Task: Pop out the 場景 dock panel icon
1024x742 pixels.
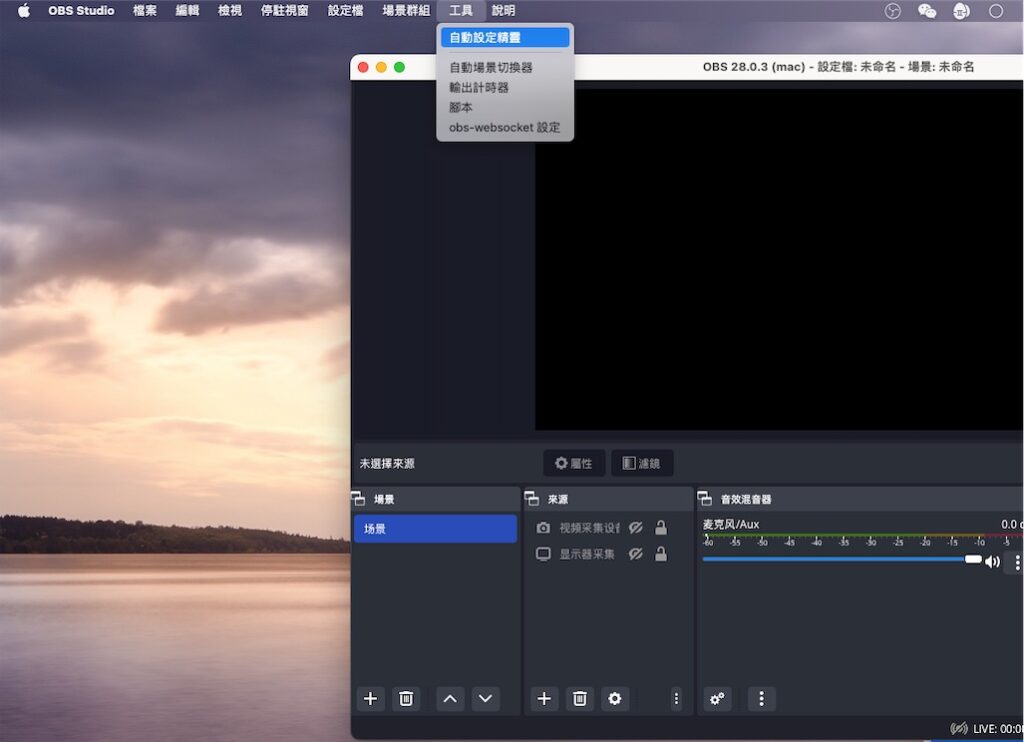Action: [358, 499]
